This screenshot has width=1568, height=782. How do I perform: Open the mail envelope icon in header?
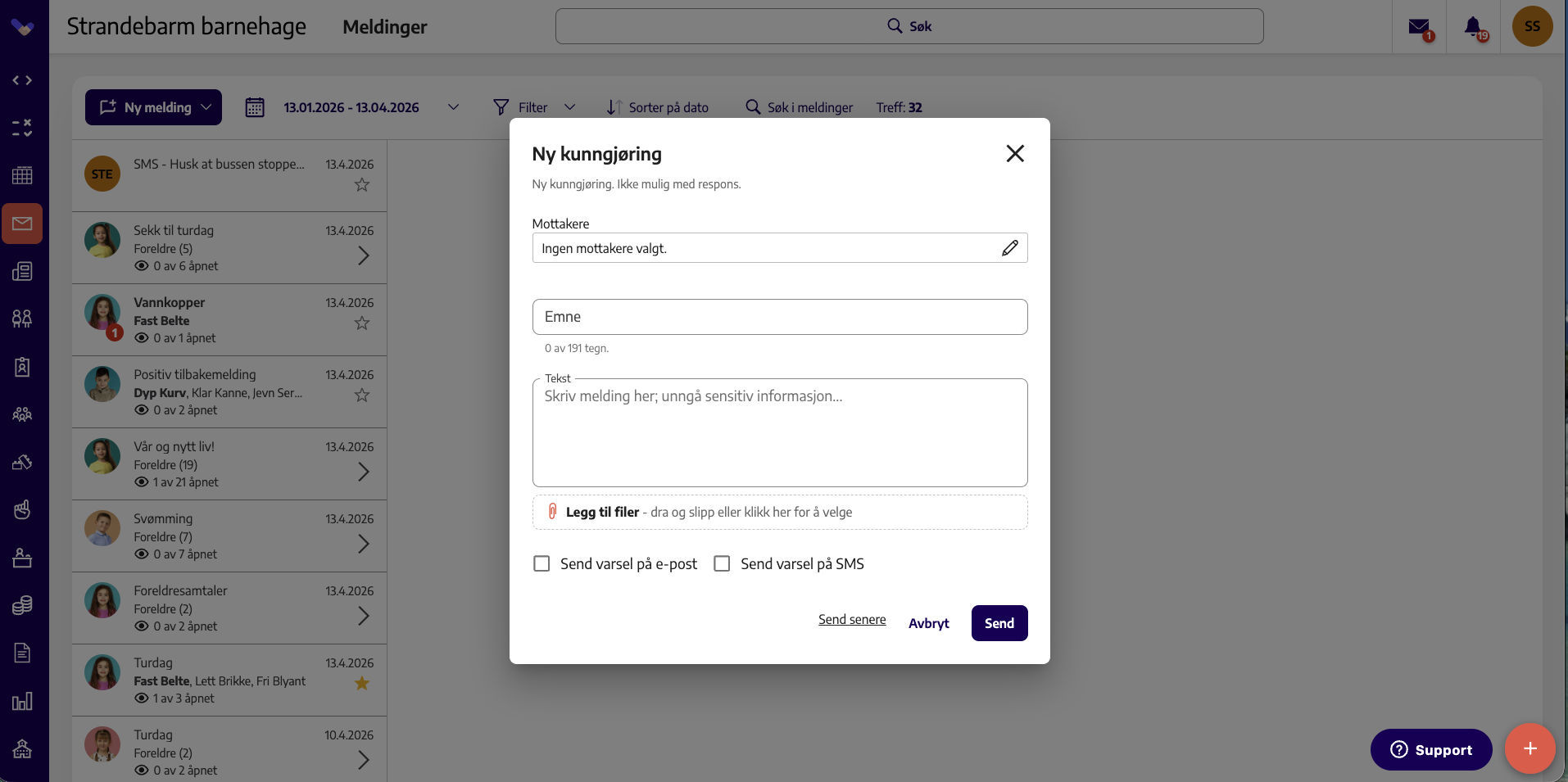point(1419,27)
